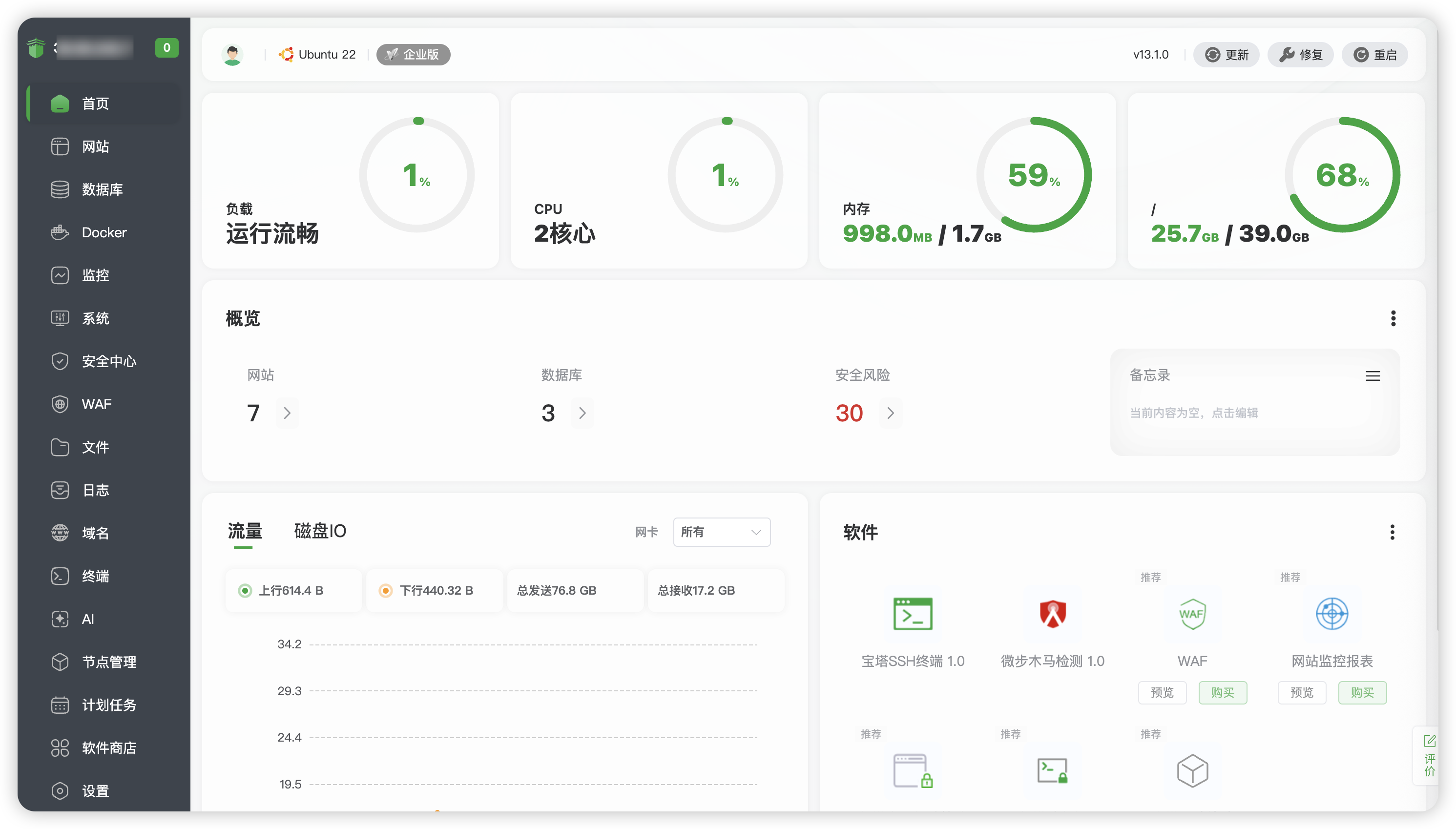Click the 系统 system sidebar icon

click(60, 318)
